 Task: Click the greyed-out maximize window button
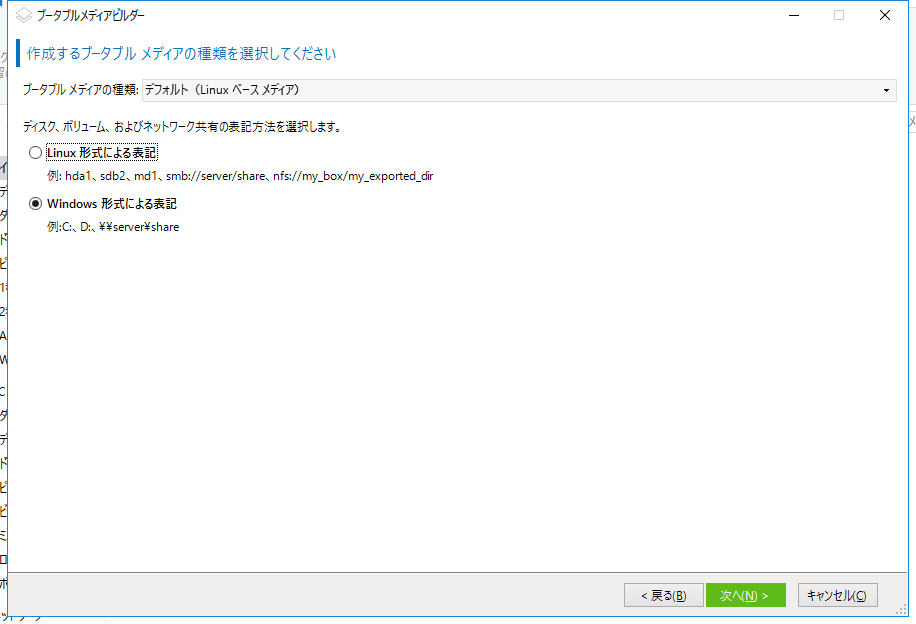(839, 15)
